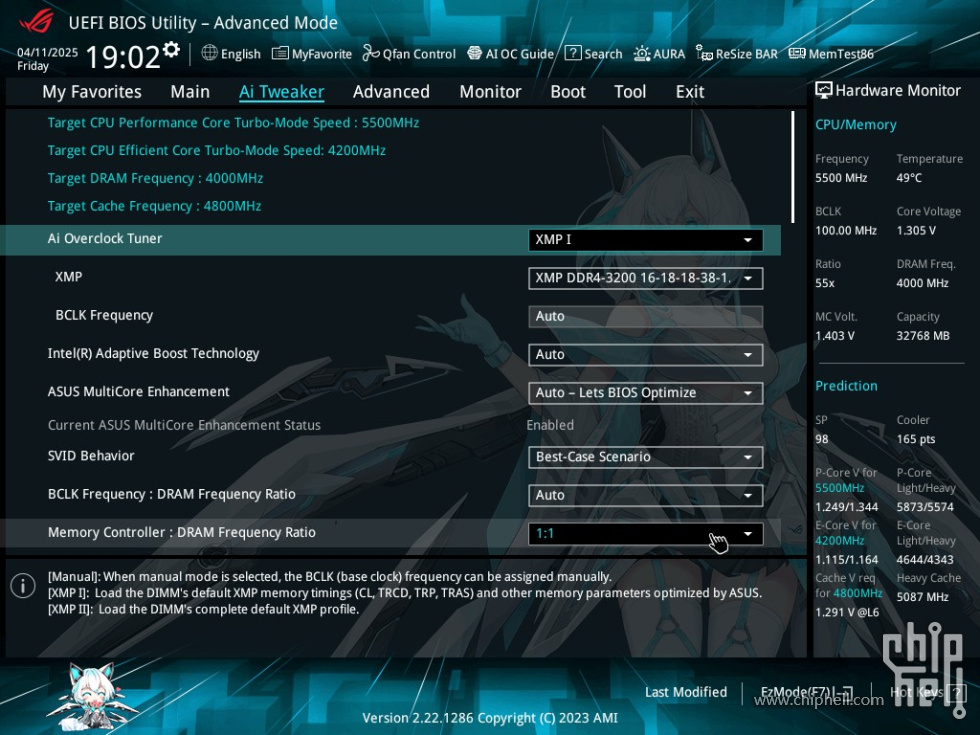This screenshot has width=980, height=735.
Task: Open AURA lighting icon
Action: coord(641,54)
